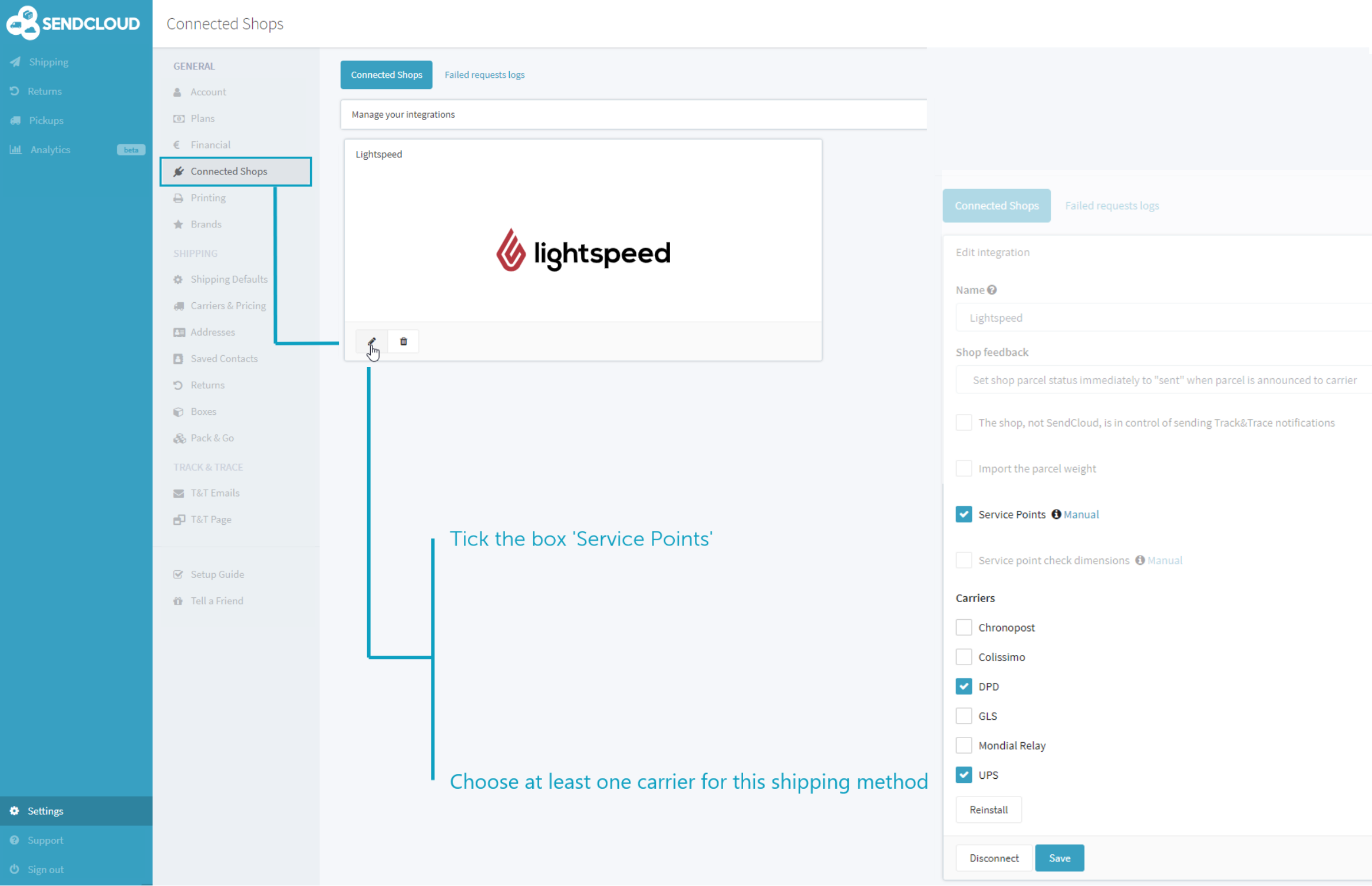1372x886 pixels.
Task: Tick the Colissimo carrier checkbox
Action: point(964,657)
